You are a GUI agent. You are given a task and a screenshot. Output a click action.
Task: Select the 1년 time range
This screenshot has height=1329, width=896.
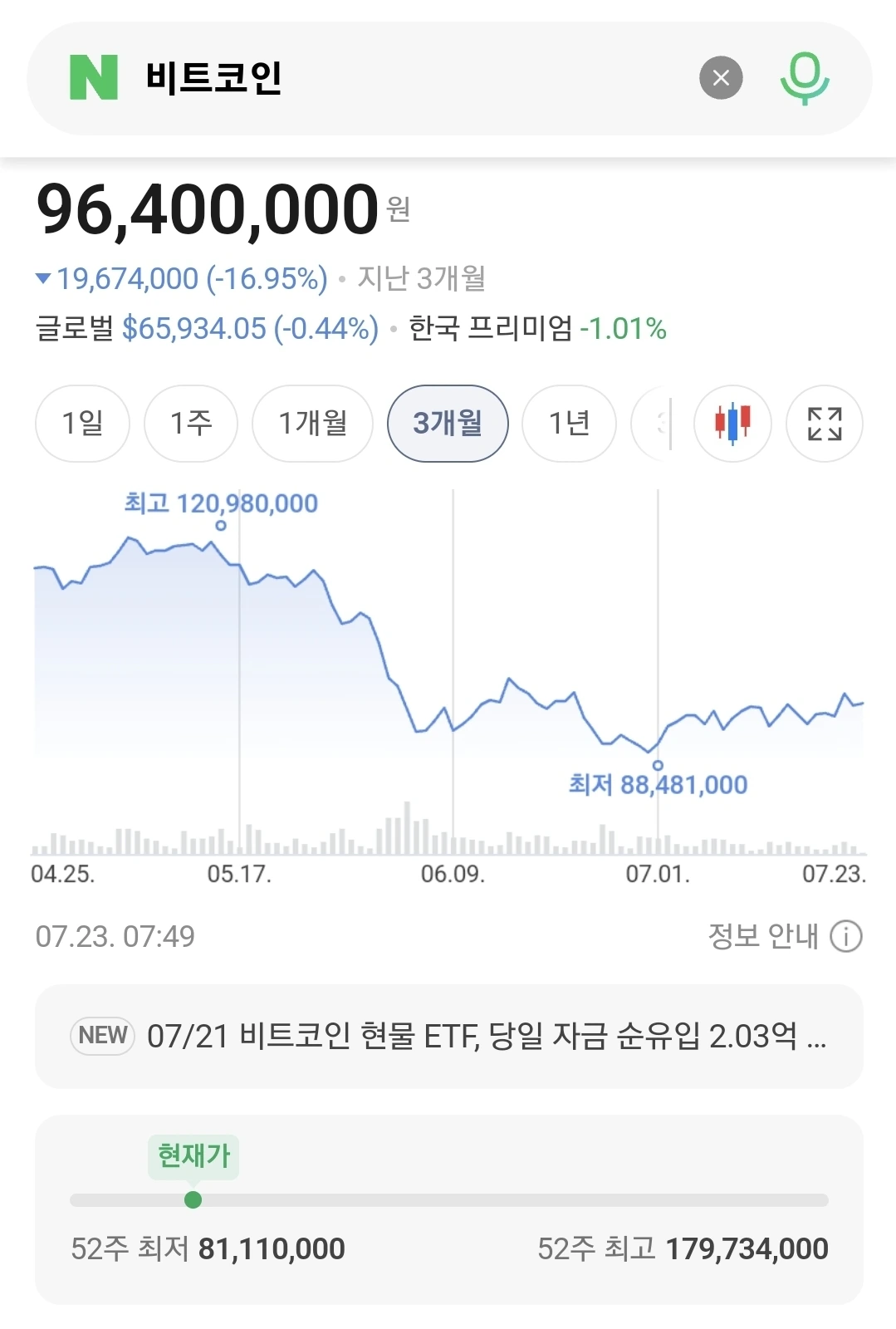click(x=569, y=424)
